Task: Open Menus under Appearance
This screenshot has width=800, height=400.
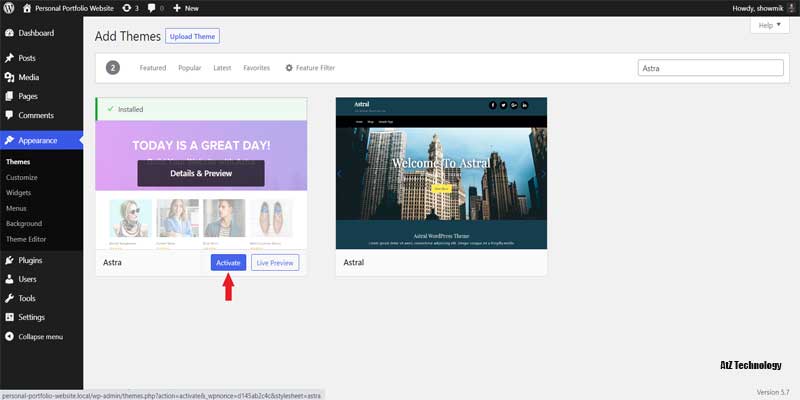Action: pyautogui.click(x=16, y=208)
